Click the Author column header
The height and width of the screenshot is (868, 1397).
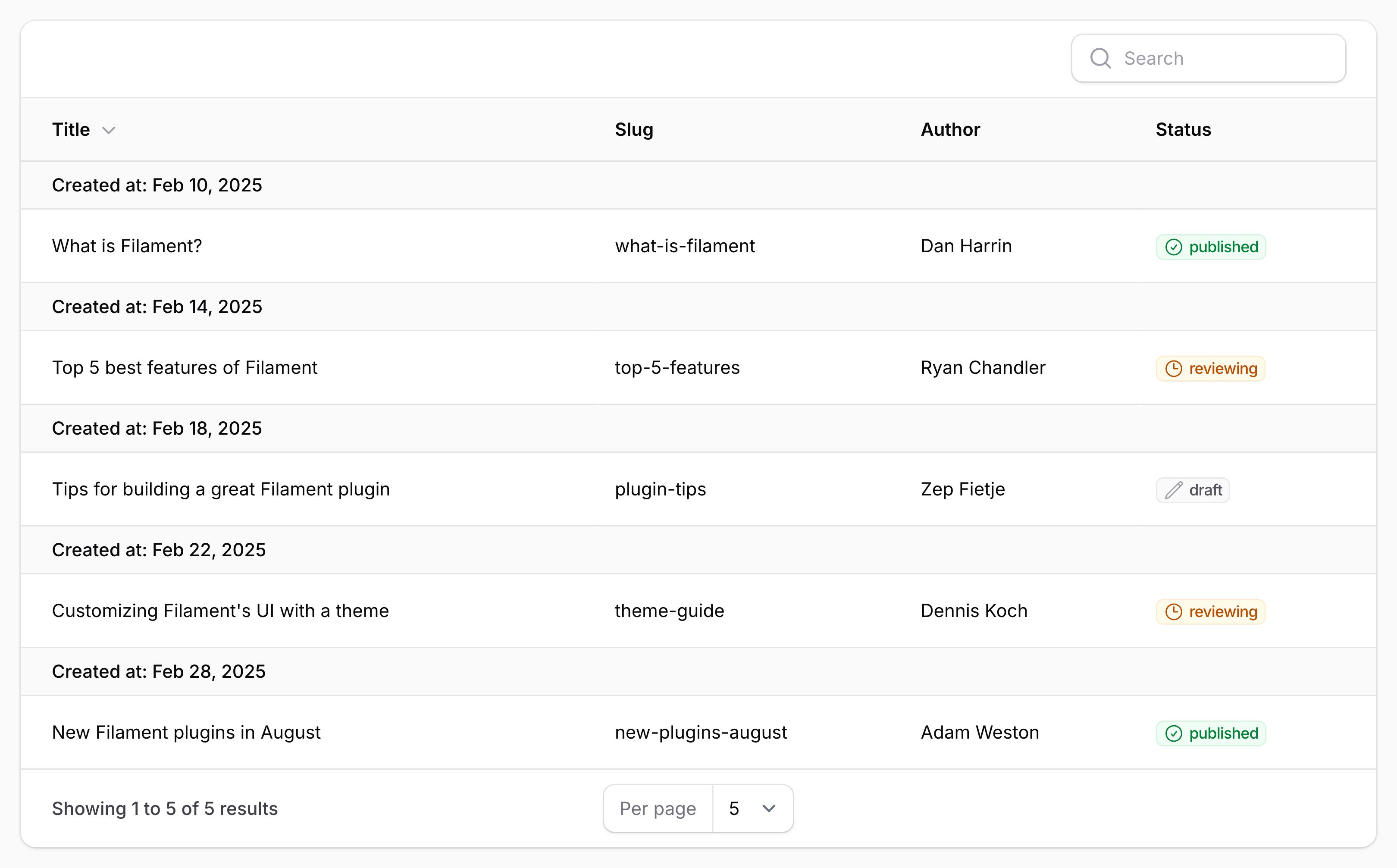(x=950, y=130)
